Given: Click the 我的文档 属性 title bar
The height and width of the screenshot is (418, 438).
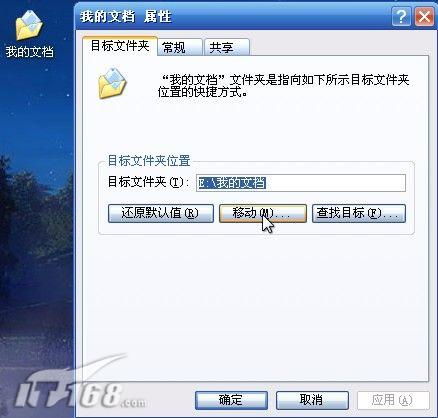Looking at the screenshot, I should [x=233, y=16].
